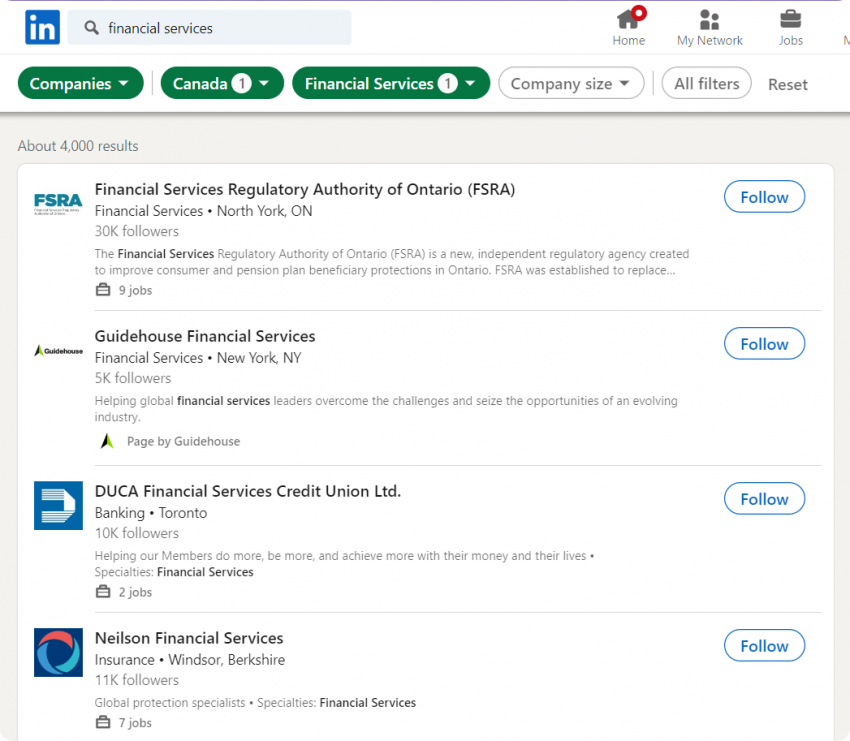
Task: View the 7 jobs link for Neilson
Action: 135,723
